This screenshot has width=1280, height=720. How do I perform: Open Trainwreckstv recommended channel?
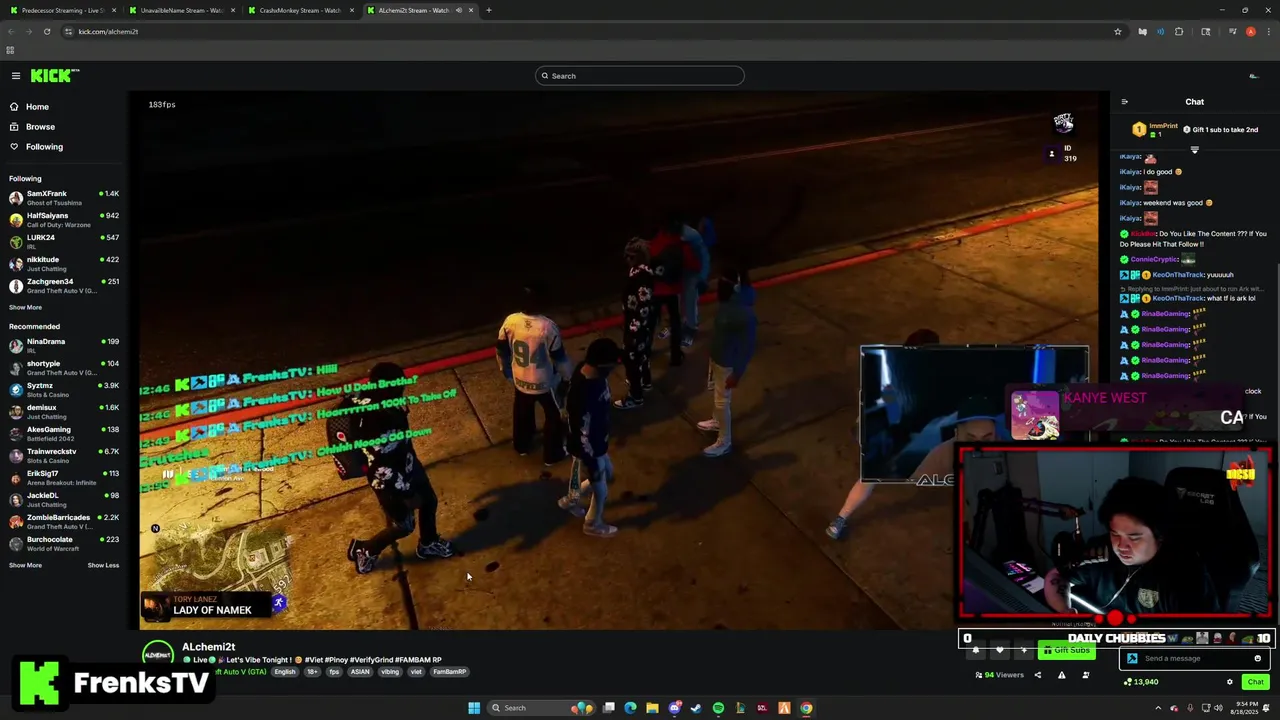64,456
